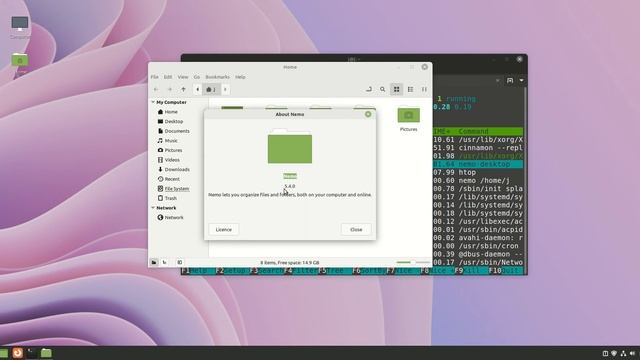Viewport: 640px width, 360px height.
Task: Launch Firefox from the taskbar
Action: tap(18, 353)
